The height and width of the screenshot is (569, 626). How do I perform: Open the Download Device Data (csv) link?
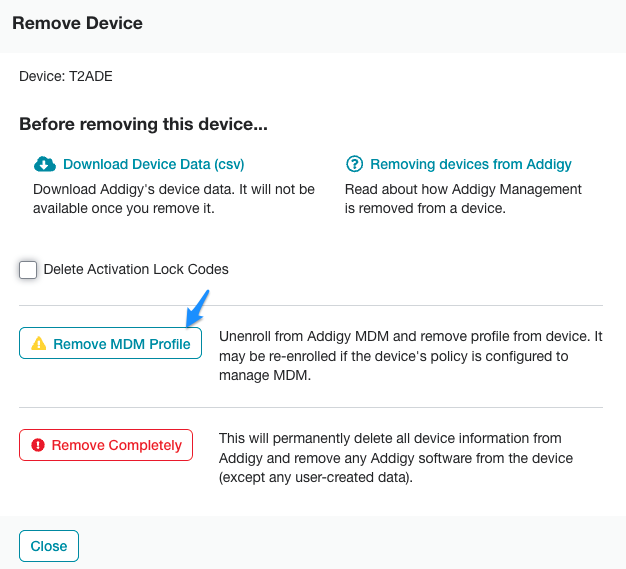tap(153, 164)
